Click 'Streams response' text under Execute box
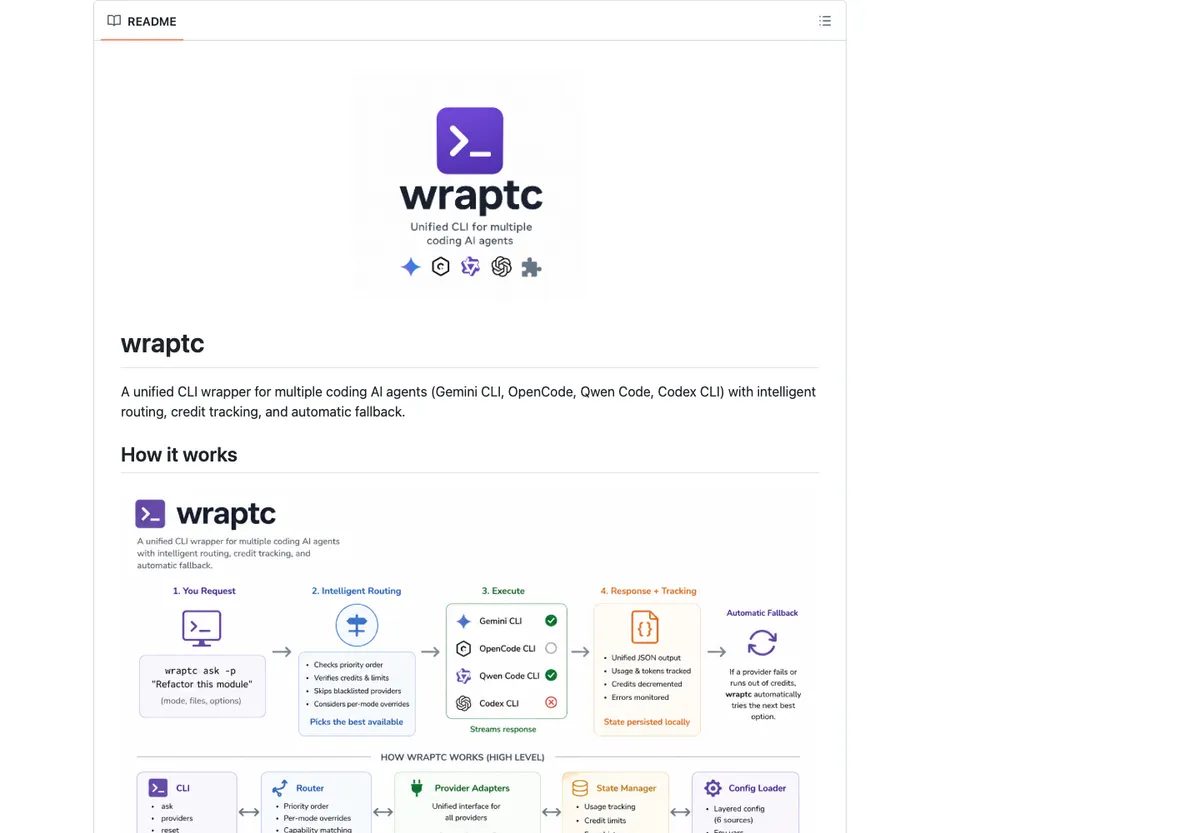 click(x=503, y=730)
